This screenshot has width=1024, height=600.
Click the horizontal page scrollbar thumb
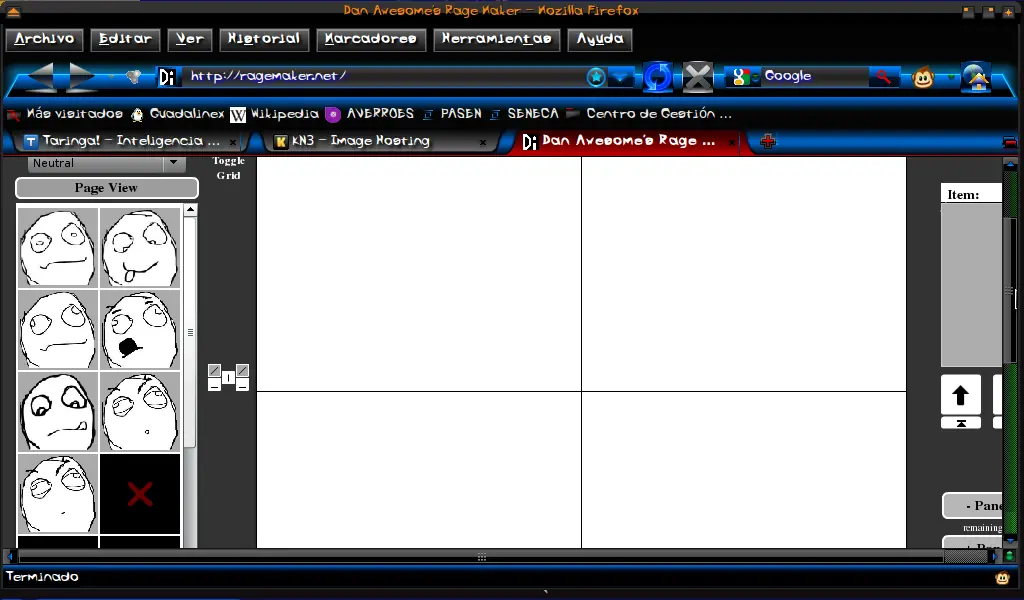point(481,558)
